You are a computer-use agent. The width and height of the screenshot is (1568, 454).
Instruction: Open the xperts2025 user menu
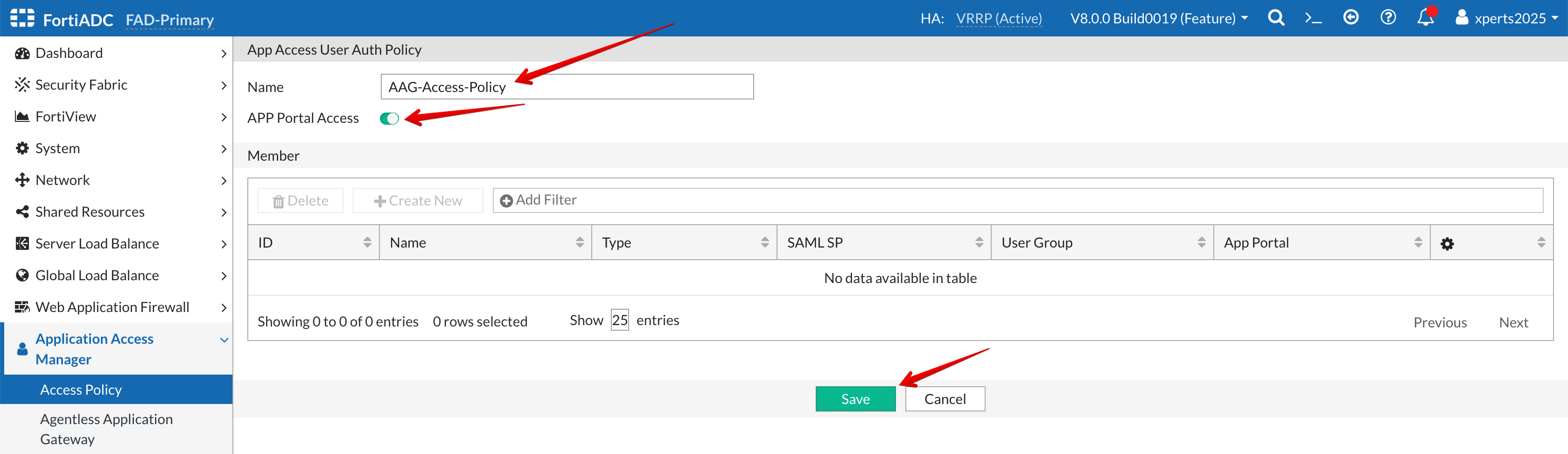click(1506, 18)
